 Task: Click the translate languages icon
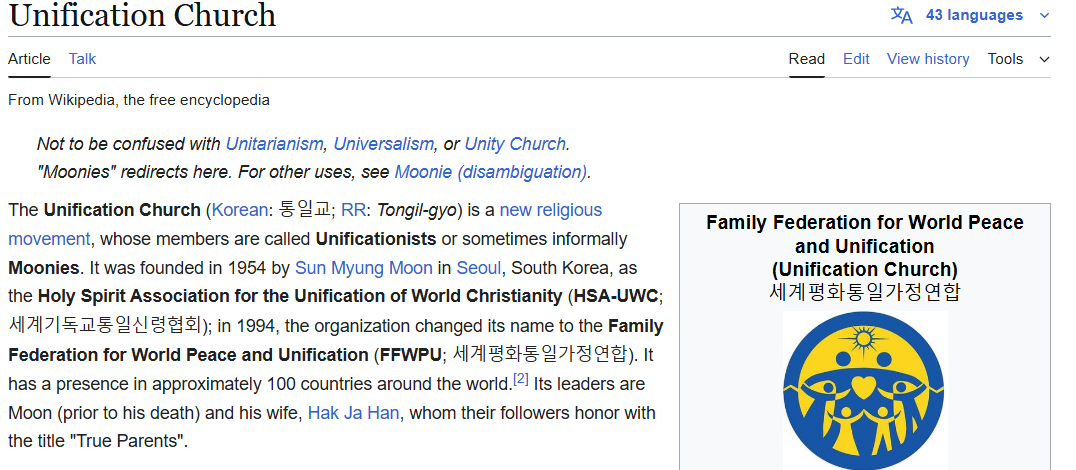point(901,15)
